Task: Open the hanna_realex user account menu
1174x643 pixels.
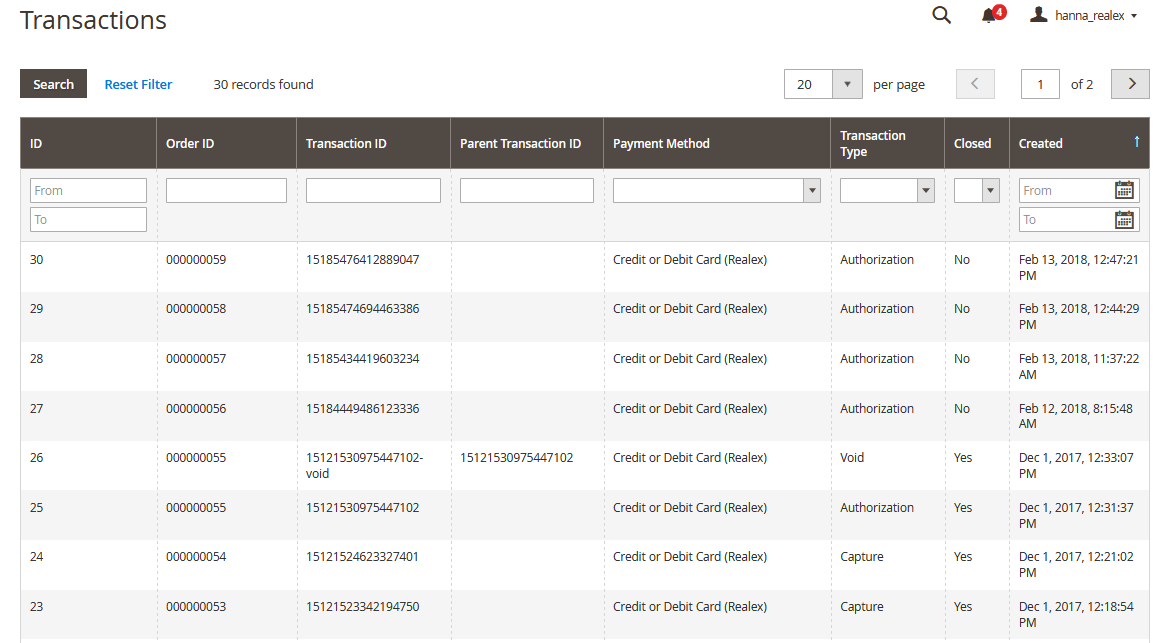Action: pyautogui.click(x=1084, y=15)
